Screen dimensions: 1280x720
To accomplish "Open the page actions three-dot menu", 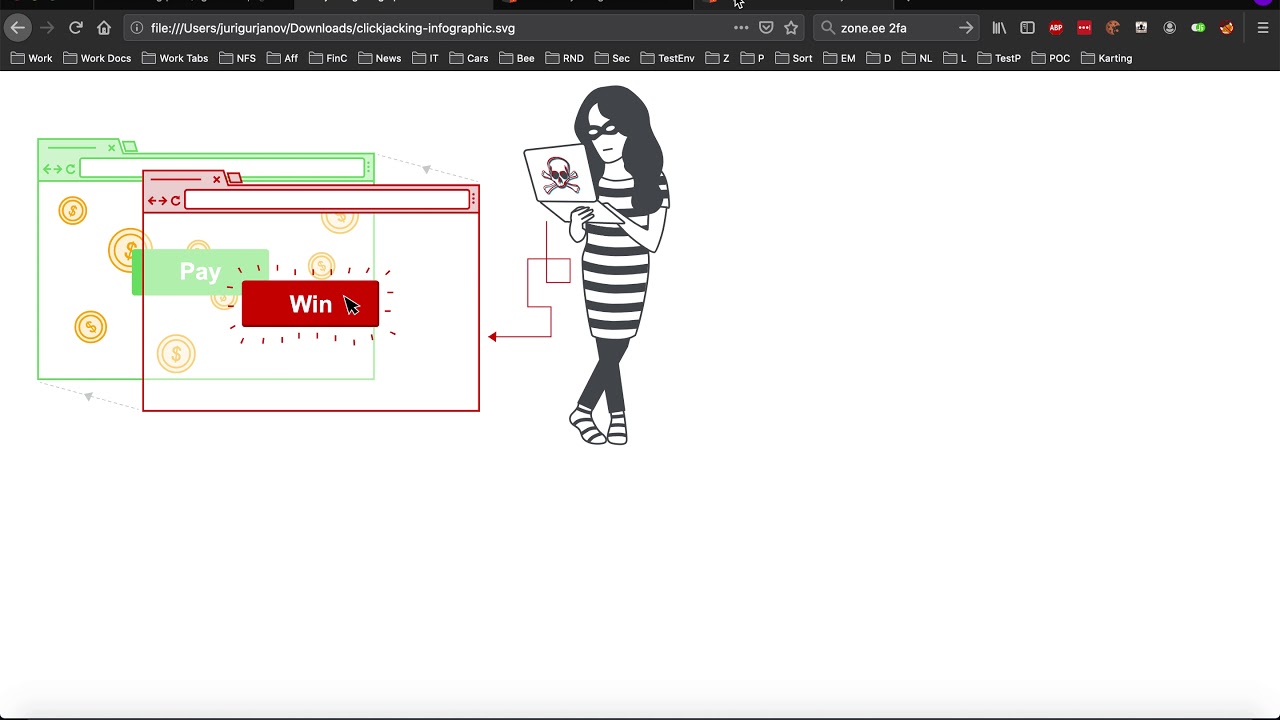I will 741,28.
